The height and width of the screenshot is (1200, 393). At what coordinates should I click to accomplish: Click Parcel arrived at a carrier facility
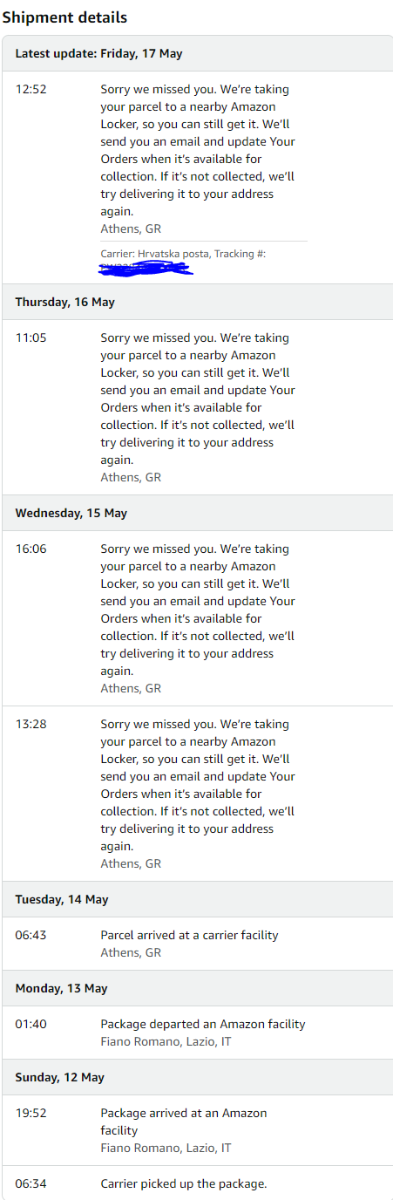[x=189, y=935]
